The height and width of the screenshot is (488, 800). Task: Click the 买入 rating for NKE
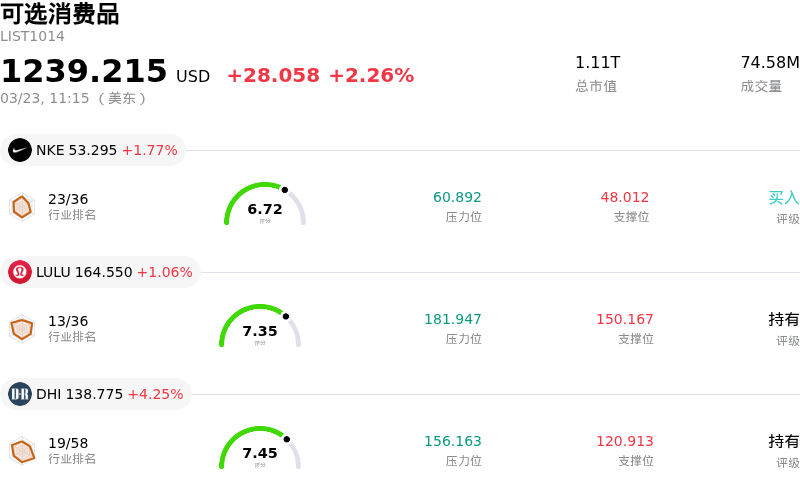click(784, 198)
